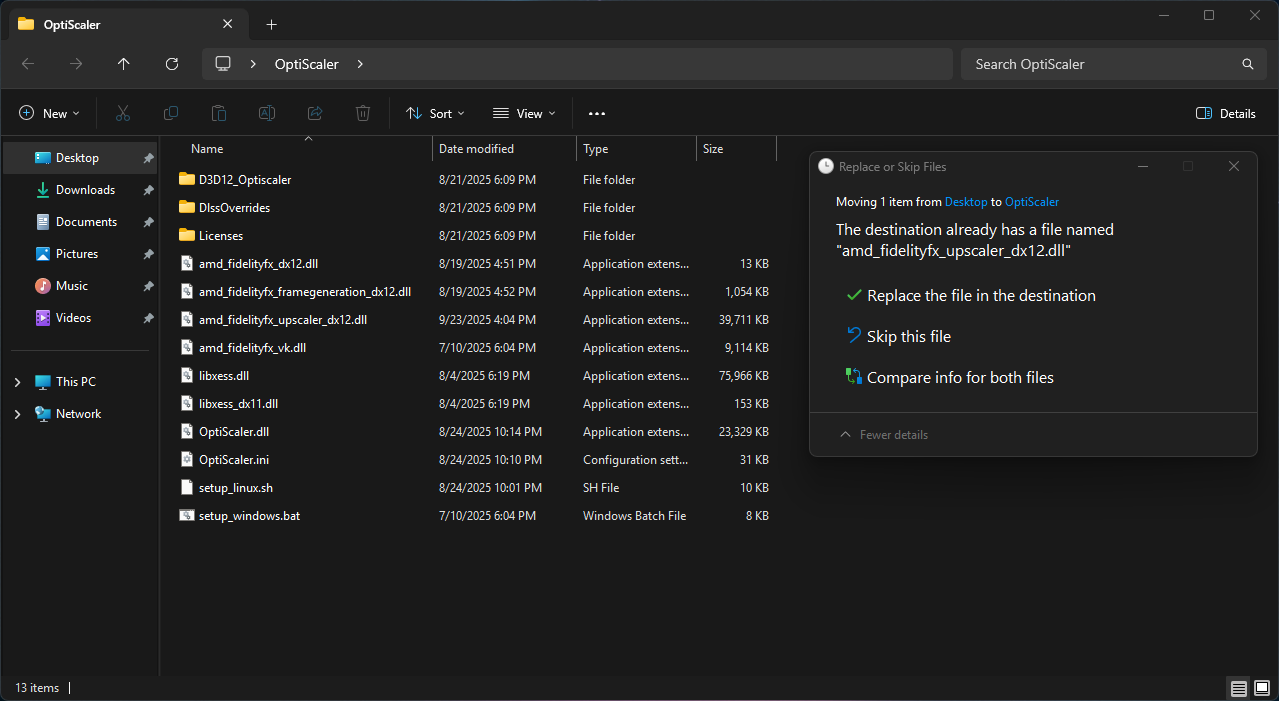Add a new tab with plus icon
This screenshot has width=1279, height=701.
click(x=271, y=25)
